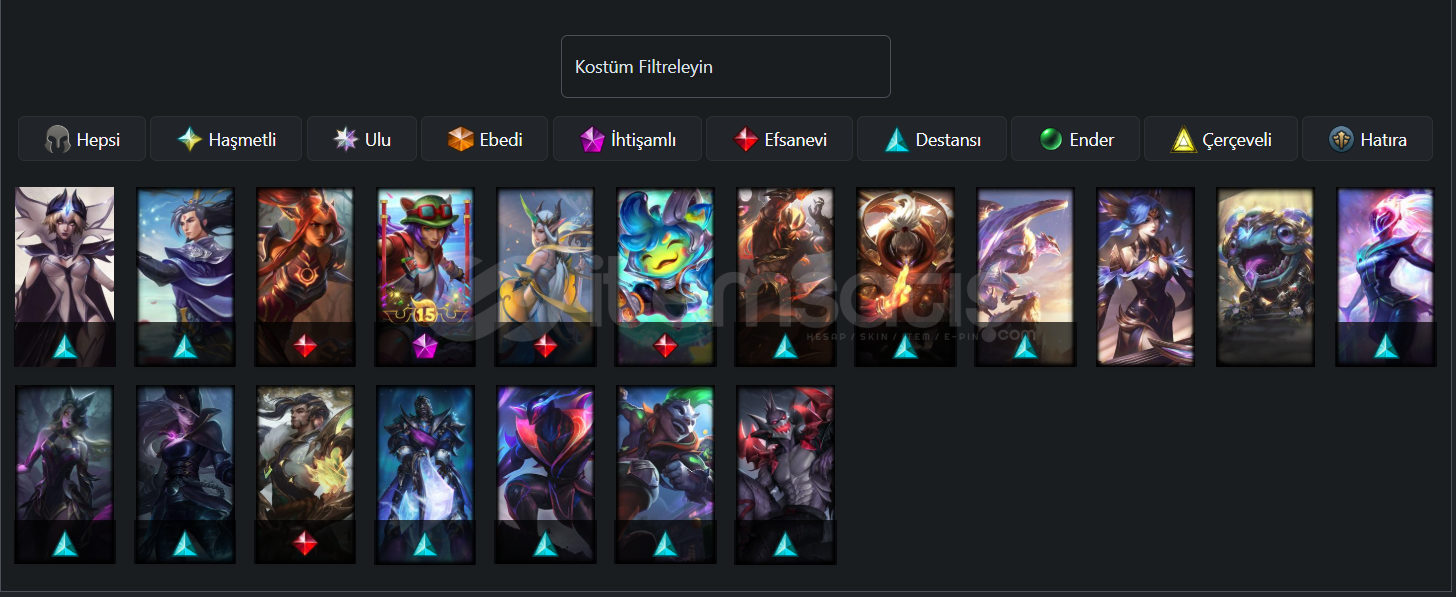Open the Teemo skin with 15 badge

(x=425, y=277)
